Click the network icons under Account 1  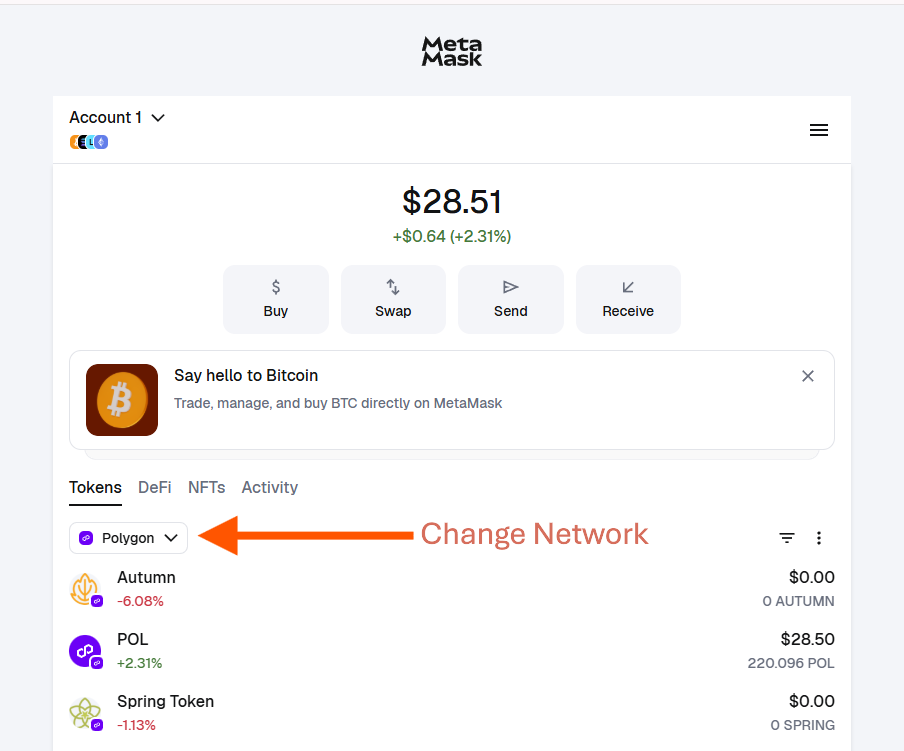click(89, 142)
